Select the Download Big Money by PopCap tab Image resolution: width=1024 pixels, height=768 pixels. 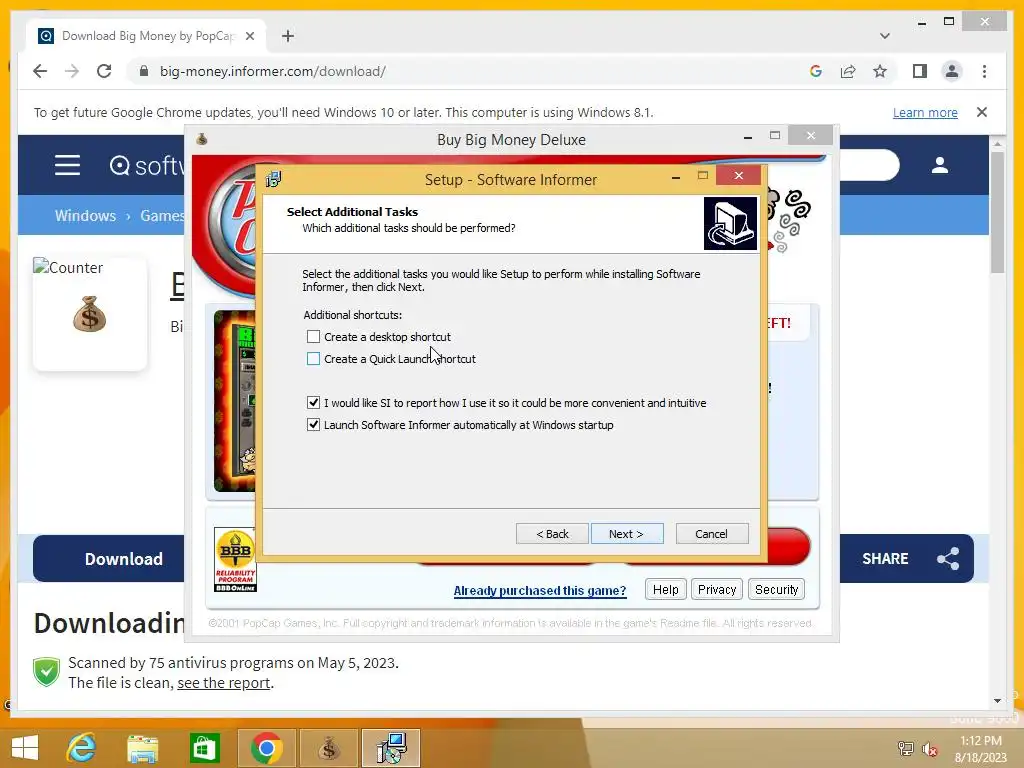tap(146, 36)
